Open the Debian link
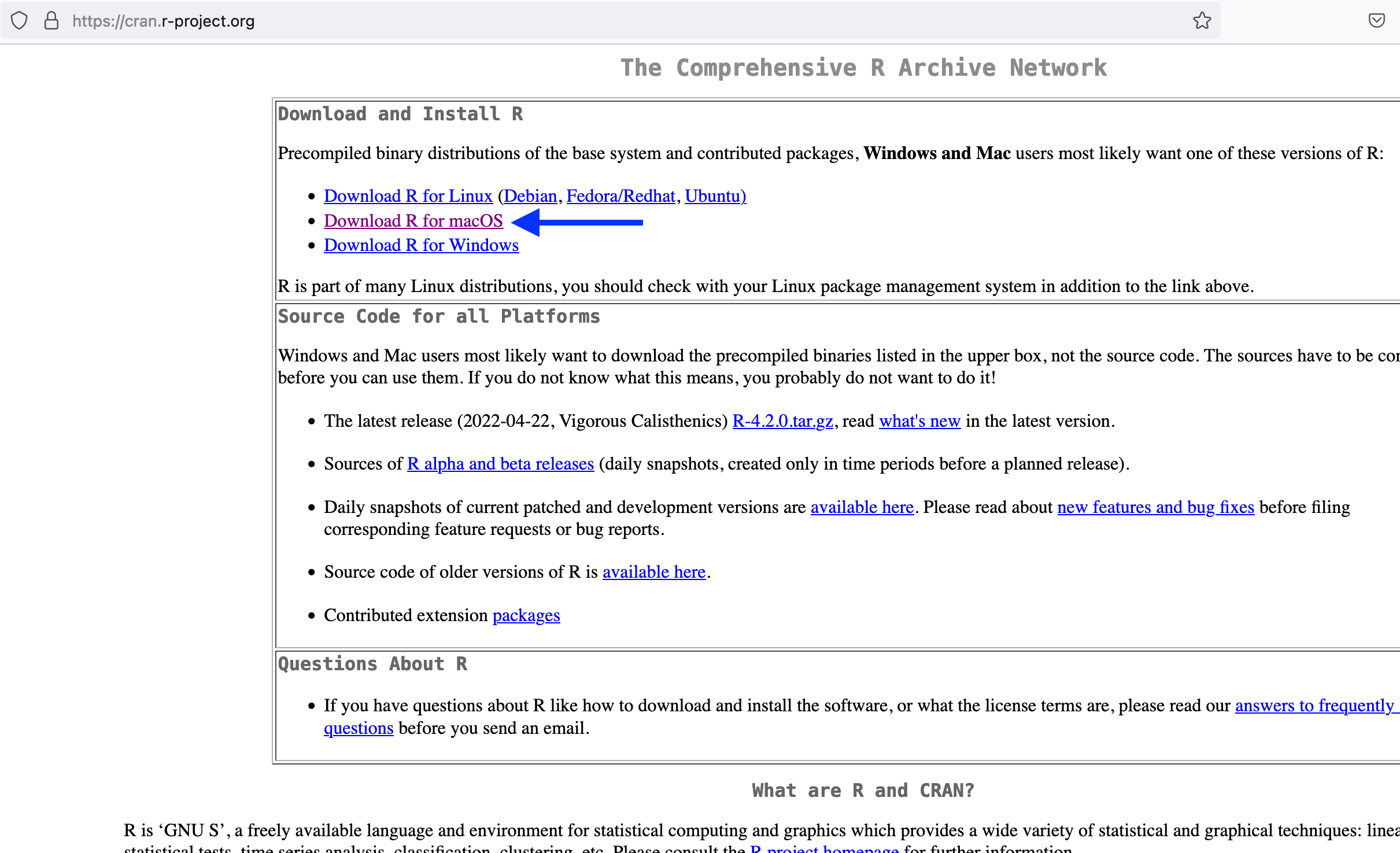The width and height of the screenshot is (1400, 853). tap(530, 196)
